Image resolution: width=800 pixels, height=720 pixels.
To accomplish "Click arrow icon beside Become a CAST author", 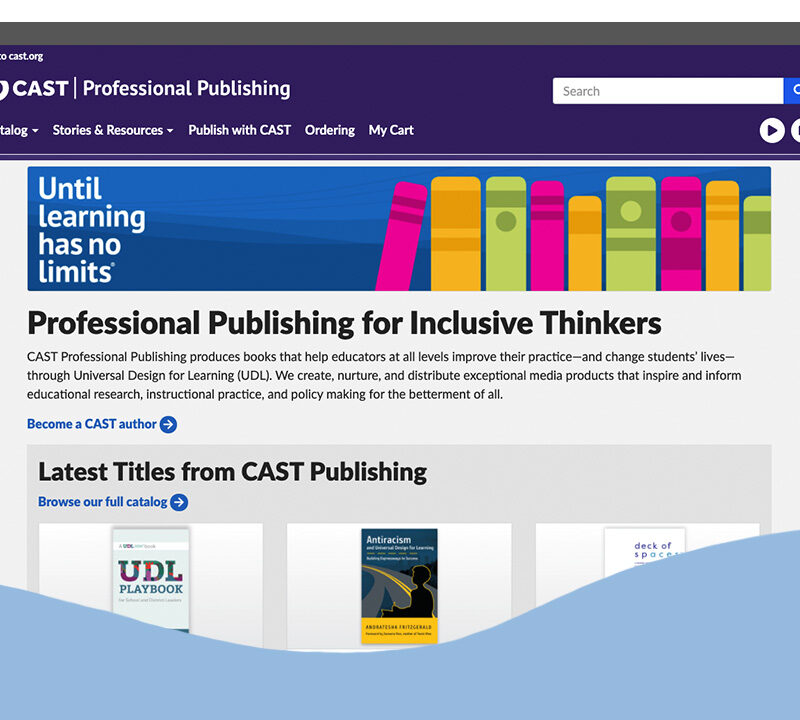I will (x=168, y=425).
